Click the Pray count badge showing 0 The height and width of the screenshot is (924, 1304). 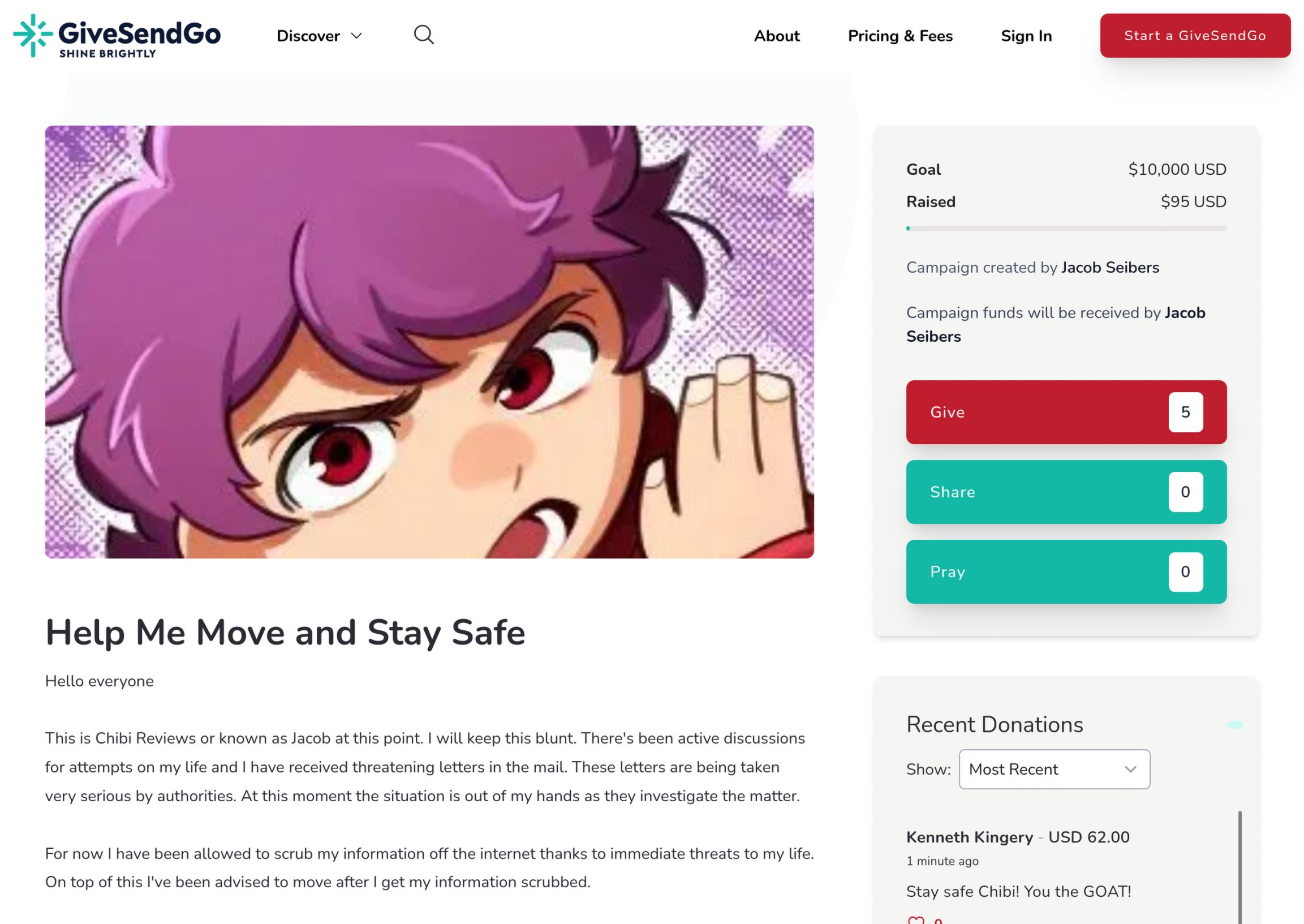1185,572
